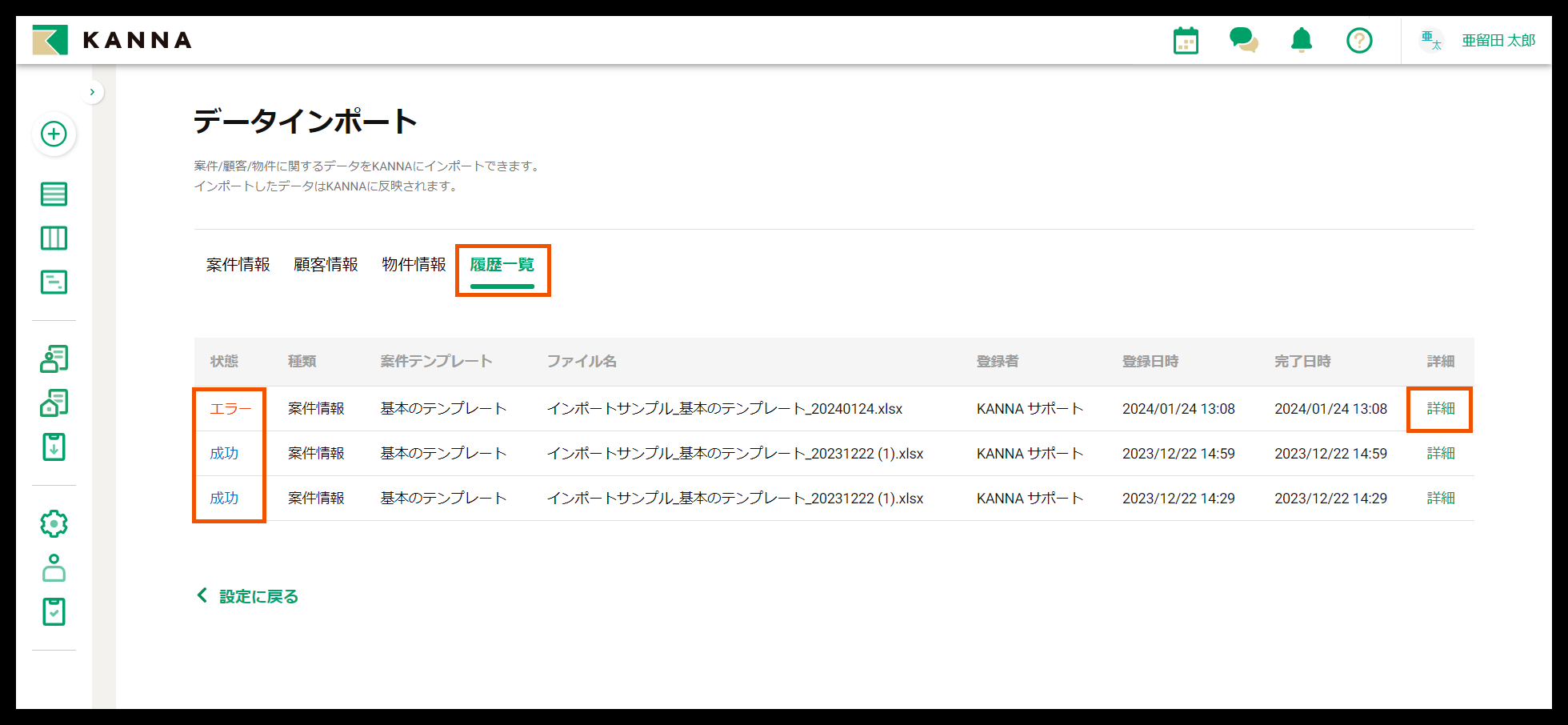Open the report icon in the sidebar
The width and height of the screenshot is (1568, 725).
54,282
